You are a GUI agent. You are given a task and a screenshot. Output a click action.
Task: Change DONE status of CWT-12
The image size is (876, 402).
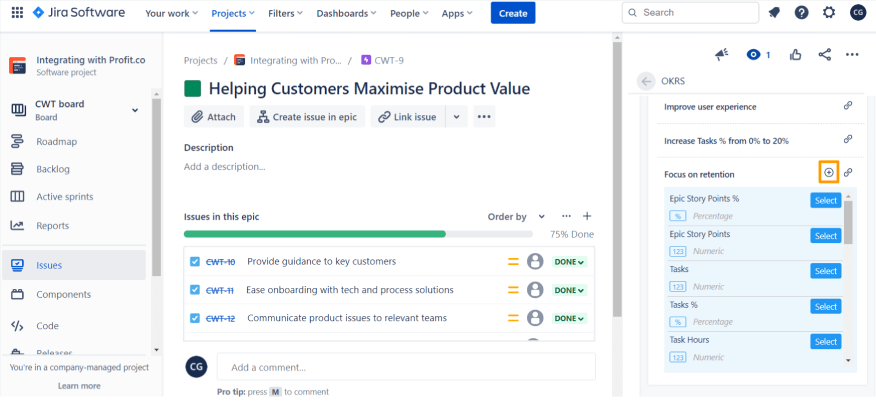pos(570,318)
